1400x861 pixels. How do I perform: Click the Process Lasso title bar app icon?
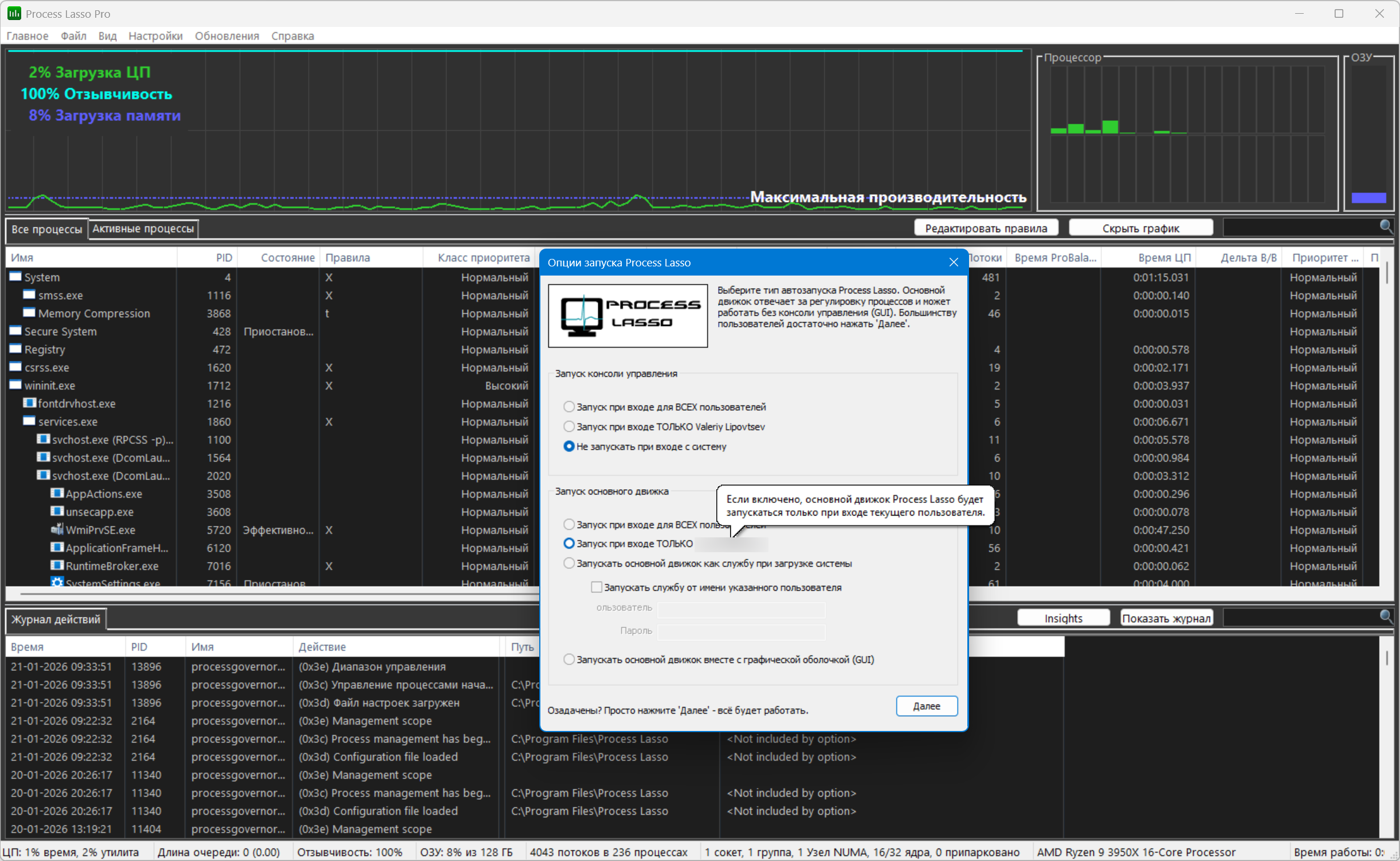point(14,13)
